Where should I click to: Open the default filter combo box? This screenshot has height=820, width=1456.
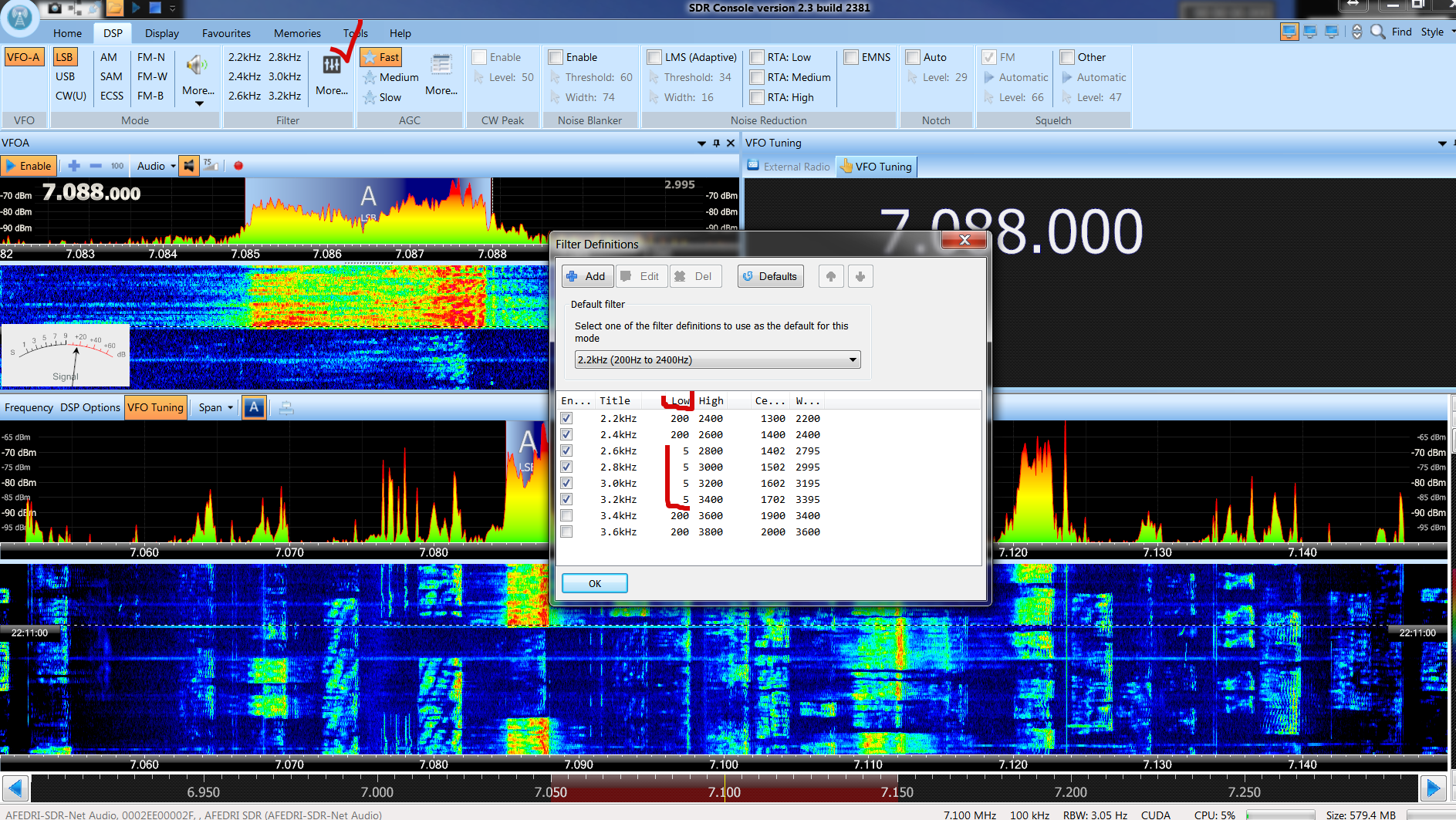coord(717,359)
